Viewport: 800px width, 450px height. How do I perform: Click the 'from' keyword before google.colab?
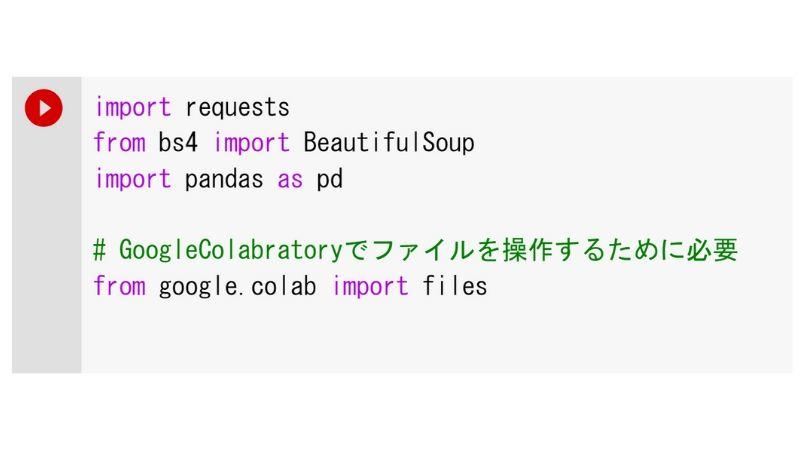click(x=119, y=286)
